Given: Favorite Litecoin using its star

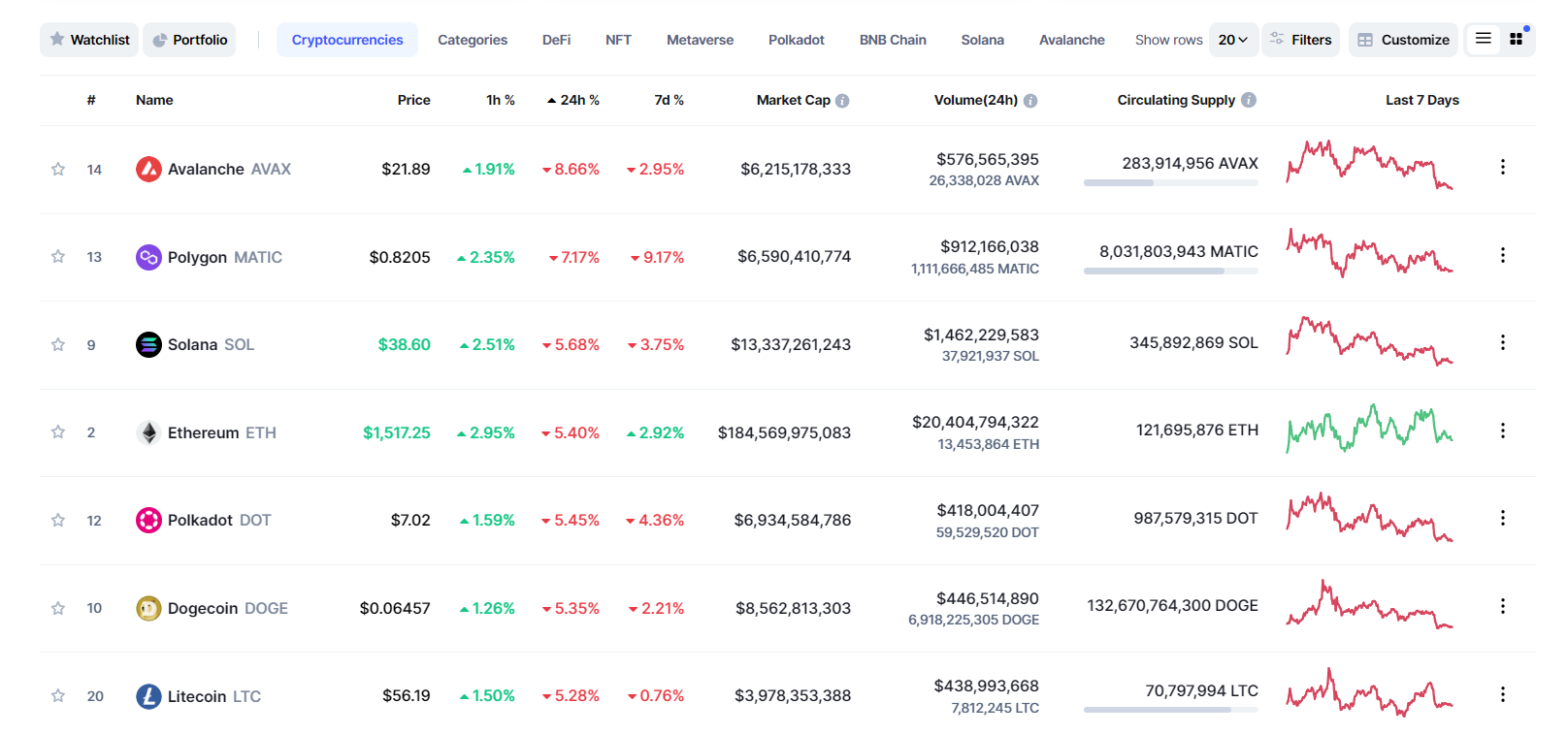Looking at the screenshot, I should (x=58, y=696).
